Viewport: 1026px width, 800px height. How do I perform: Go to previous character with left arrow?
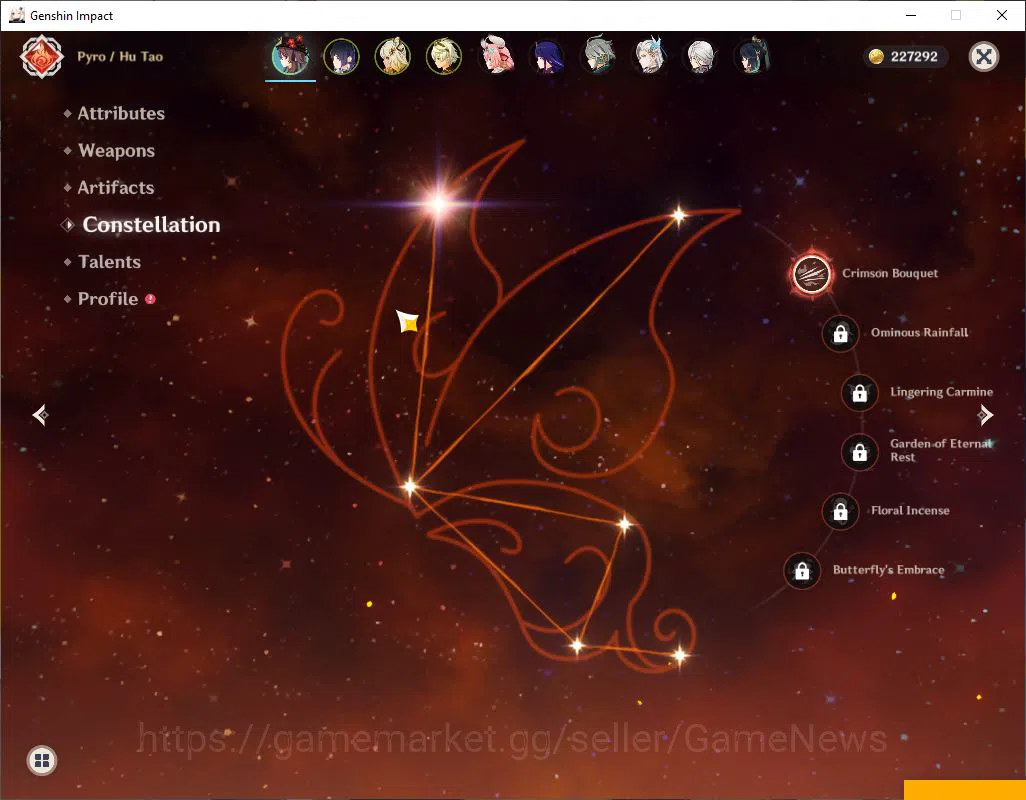coord(41,415)
